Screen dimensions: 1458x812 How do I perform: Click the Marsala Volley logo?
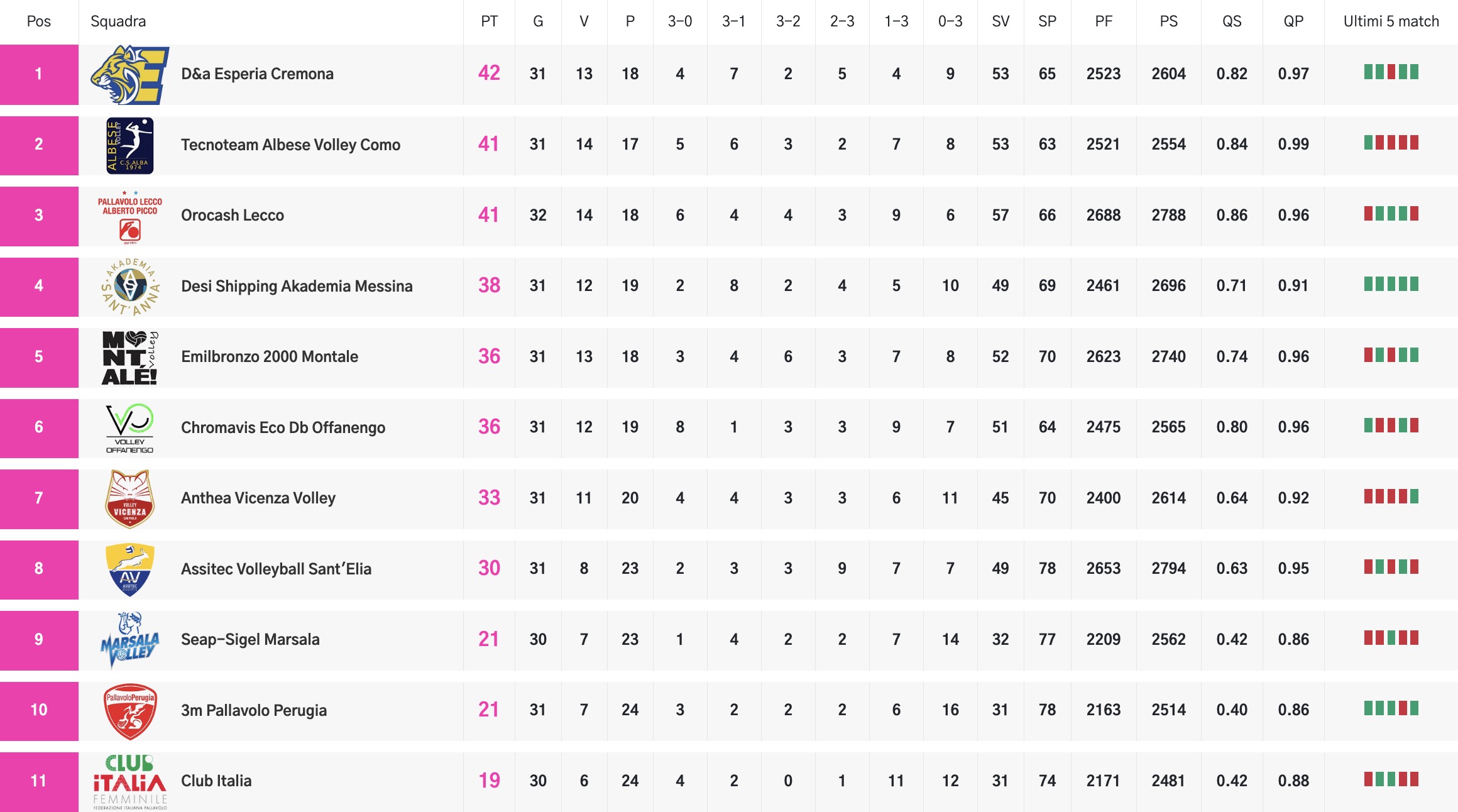pos(129,640)
